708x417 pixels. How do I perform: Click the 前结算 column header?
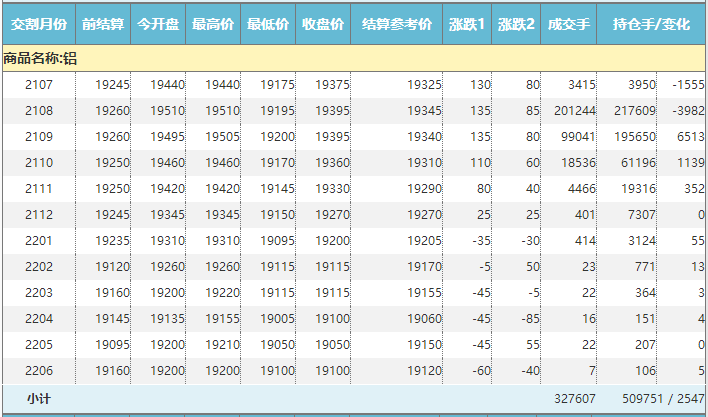pyautogui.click(x=103, y=23)
